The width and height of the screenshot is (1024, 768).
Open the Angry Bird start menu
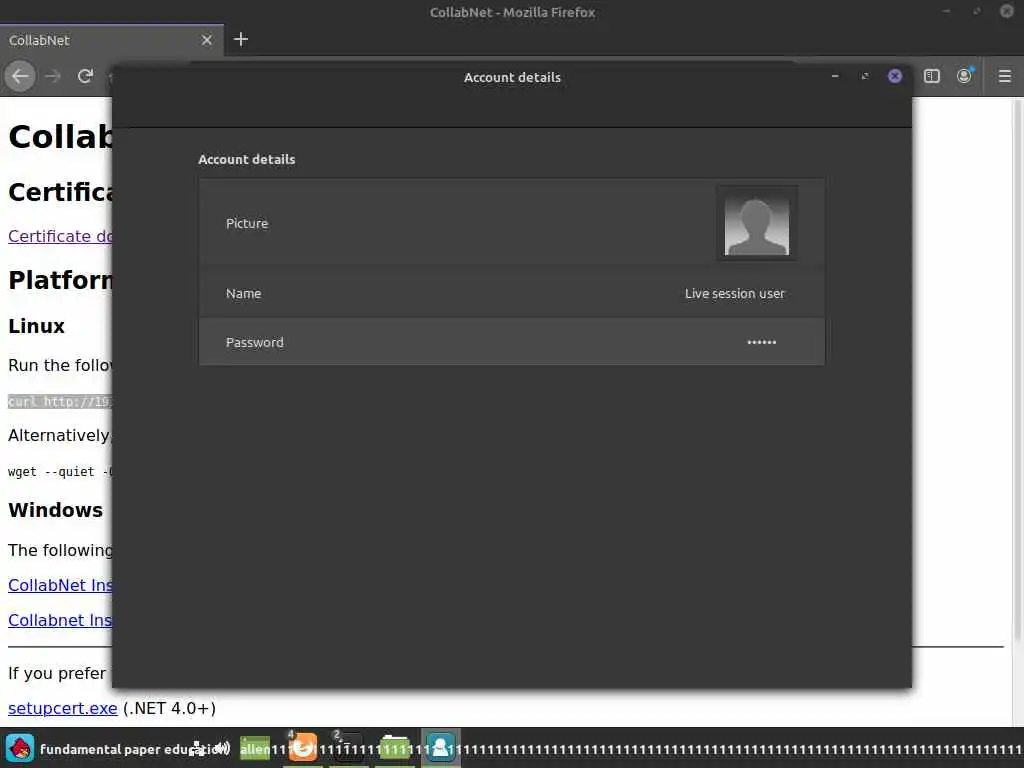click(x=20, y=748)
